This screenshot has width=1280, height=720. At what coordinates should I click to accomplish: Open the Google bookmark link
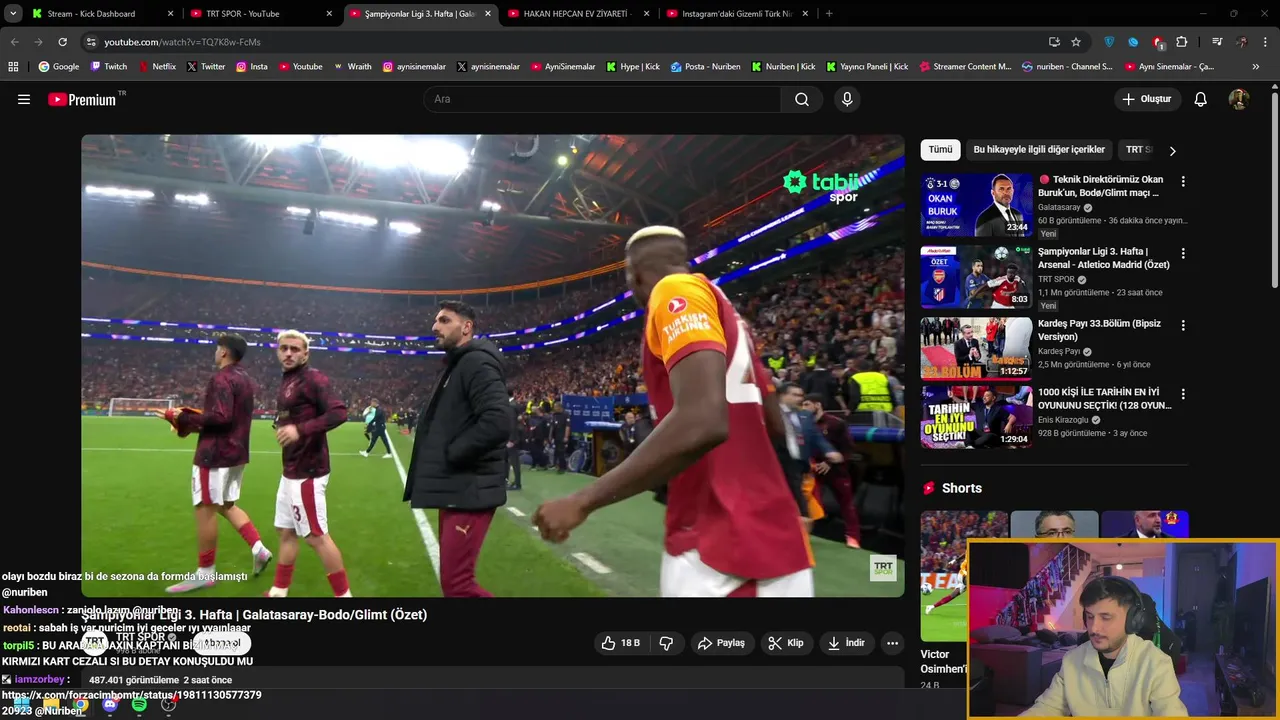[59, 67]
